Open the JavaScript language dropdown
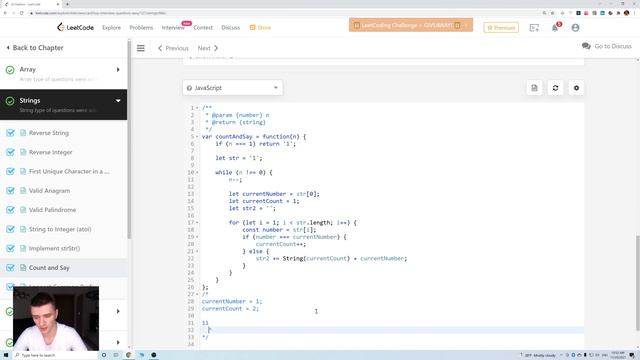This screenshot has width=640, height=360. tap(232, 88)
